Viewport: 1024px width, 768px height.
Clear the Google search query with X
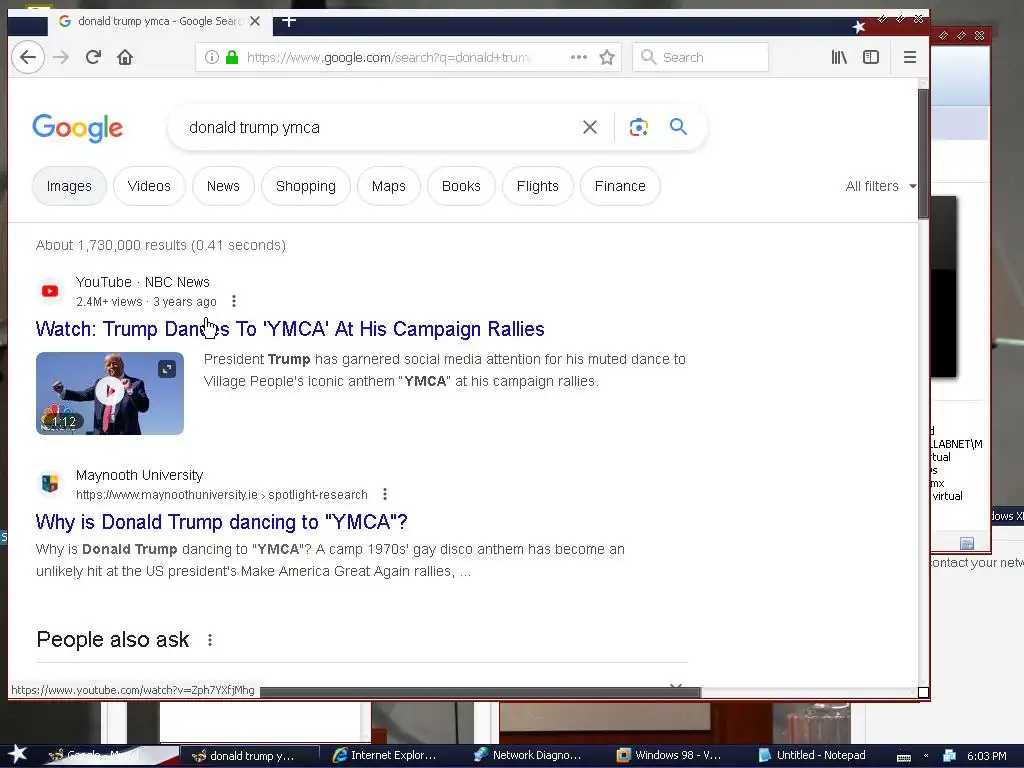590,127
